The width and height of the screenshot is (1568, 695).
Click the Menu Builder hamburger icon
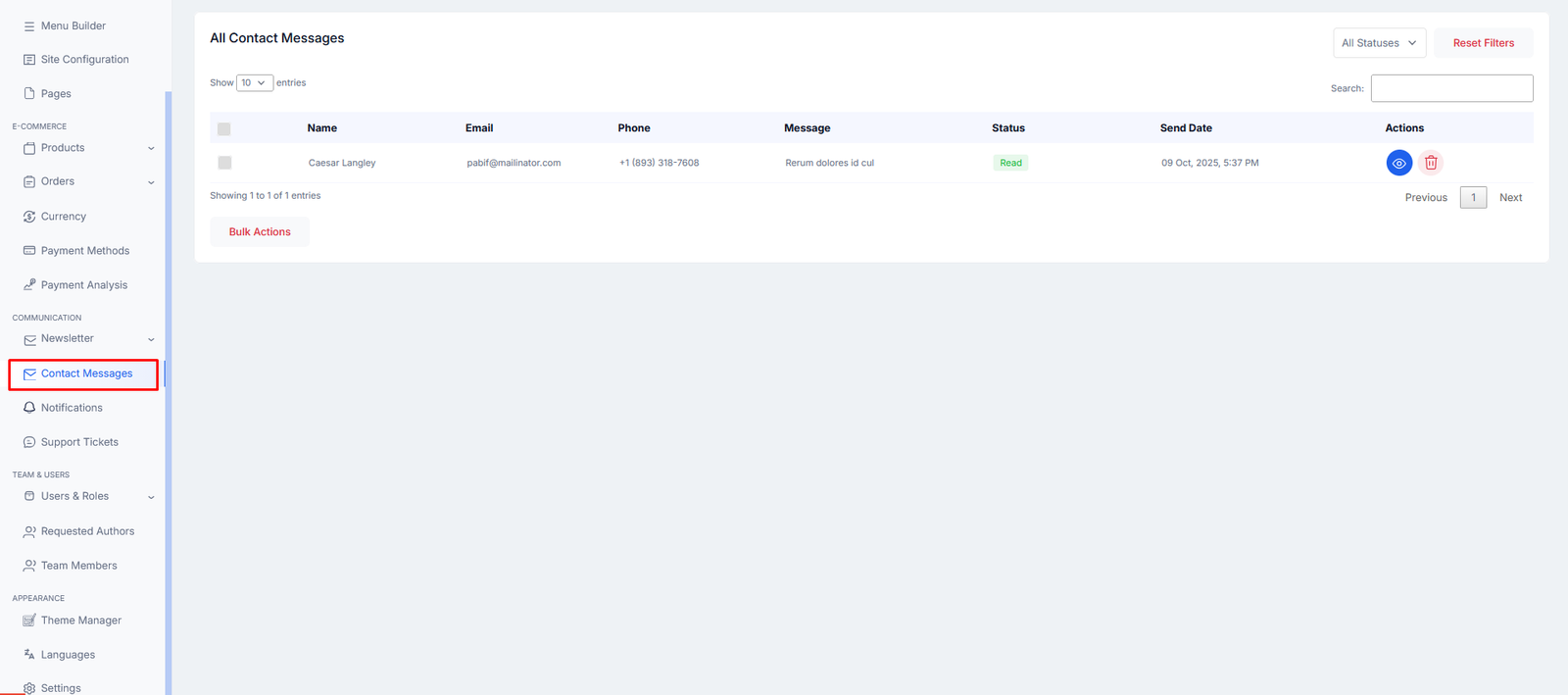(x=29, y=26)
